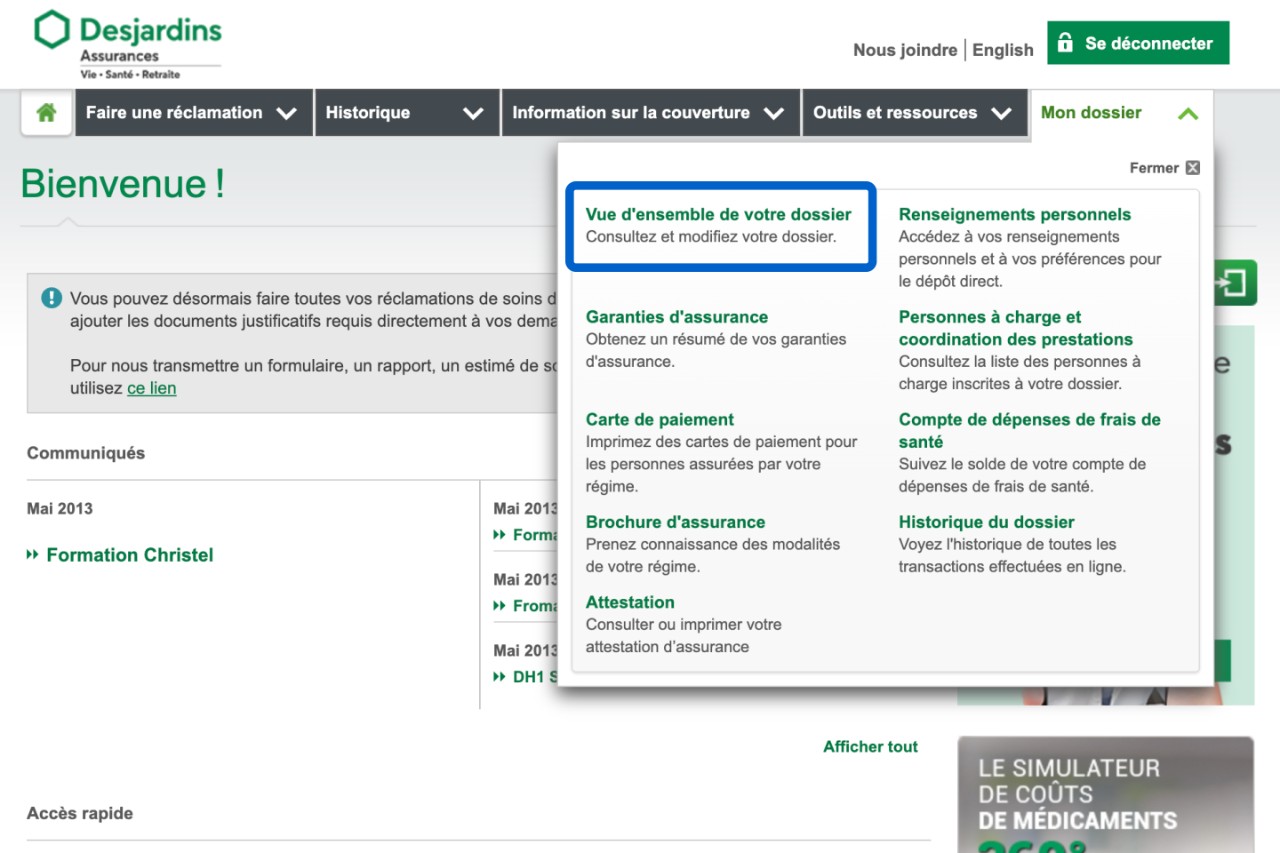Choose Garanties d'assurance menu entry
This screenshot has width=1280, height=853.
tap(676, 317)
